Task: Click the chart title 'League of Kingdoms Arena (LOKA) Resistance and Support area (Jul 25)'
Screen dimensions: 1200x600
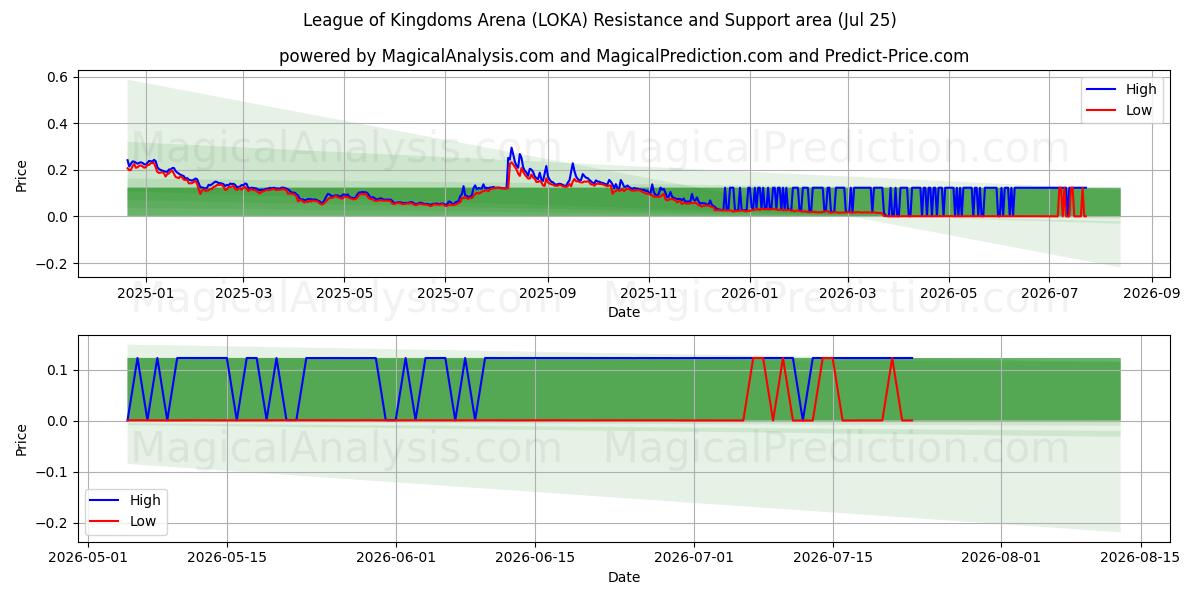Action: point(600,20)
